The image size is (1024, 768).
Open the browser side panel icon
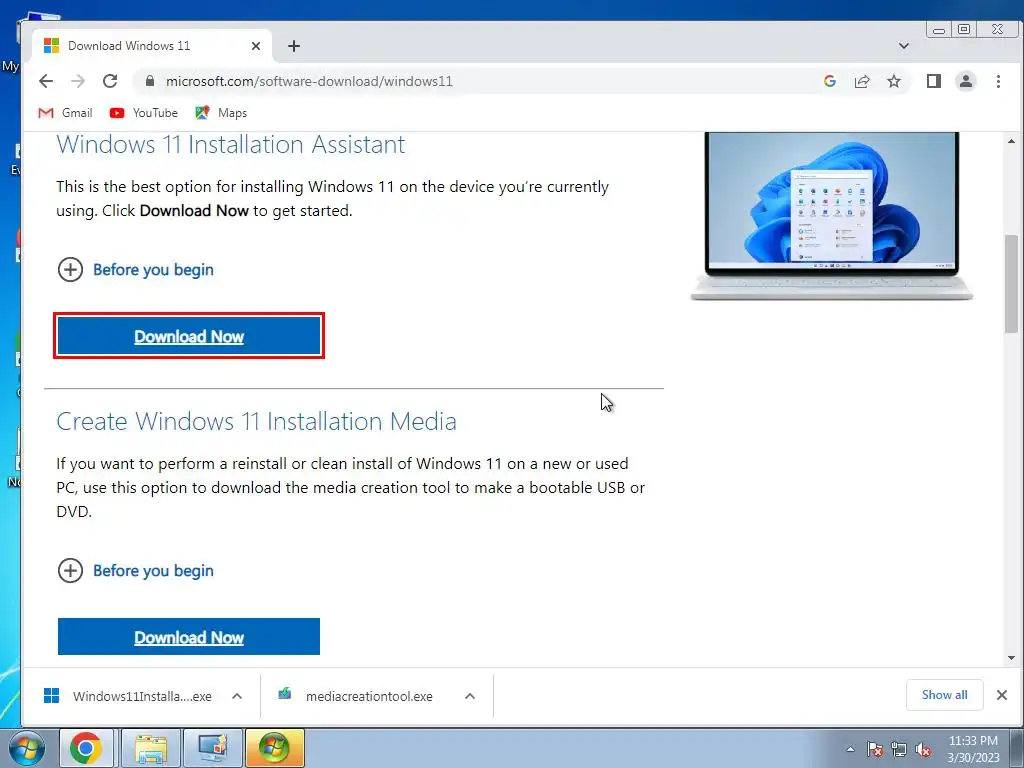tap(933, 81)
